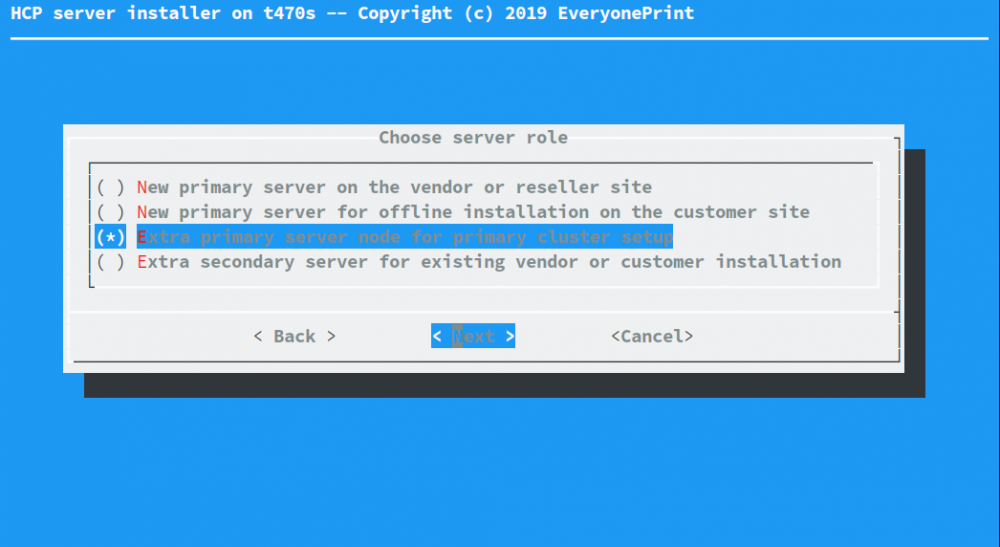This screenshot has height=547, width=1000.
Task: Click the left angle bracket of Back
Action: [258, 336]
